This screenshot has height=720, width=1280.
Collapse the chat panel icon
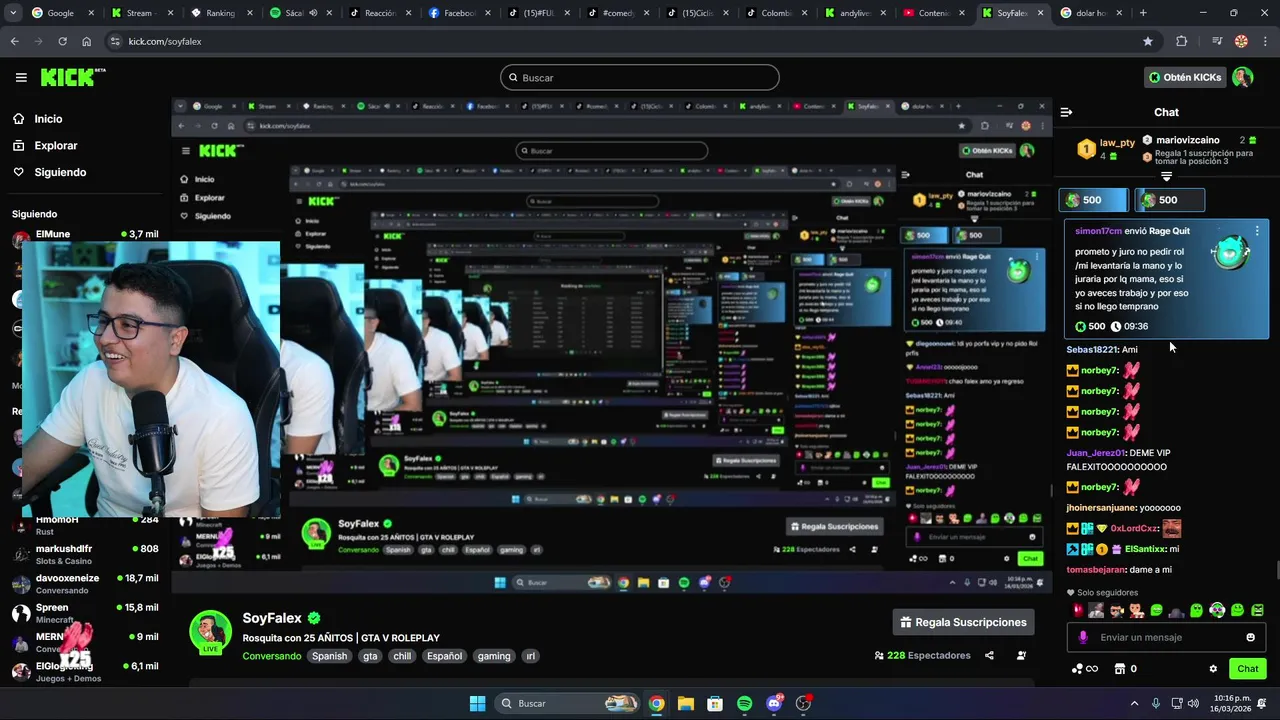(1066, 112)
